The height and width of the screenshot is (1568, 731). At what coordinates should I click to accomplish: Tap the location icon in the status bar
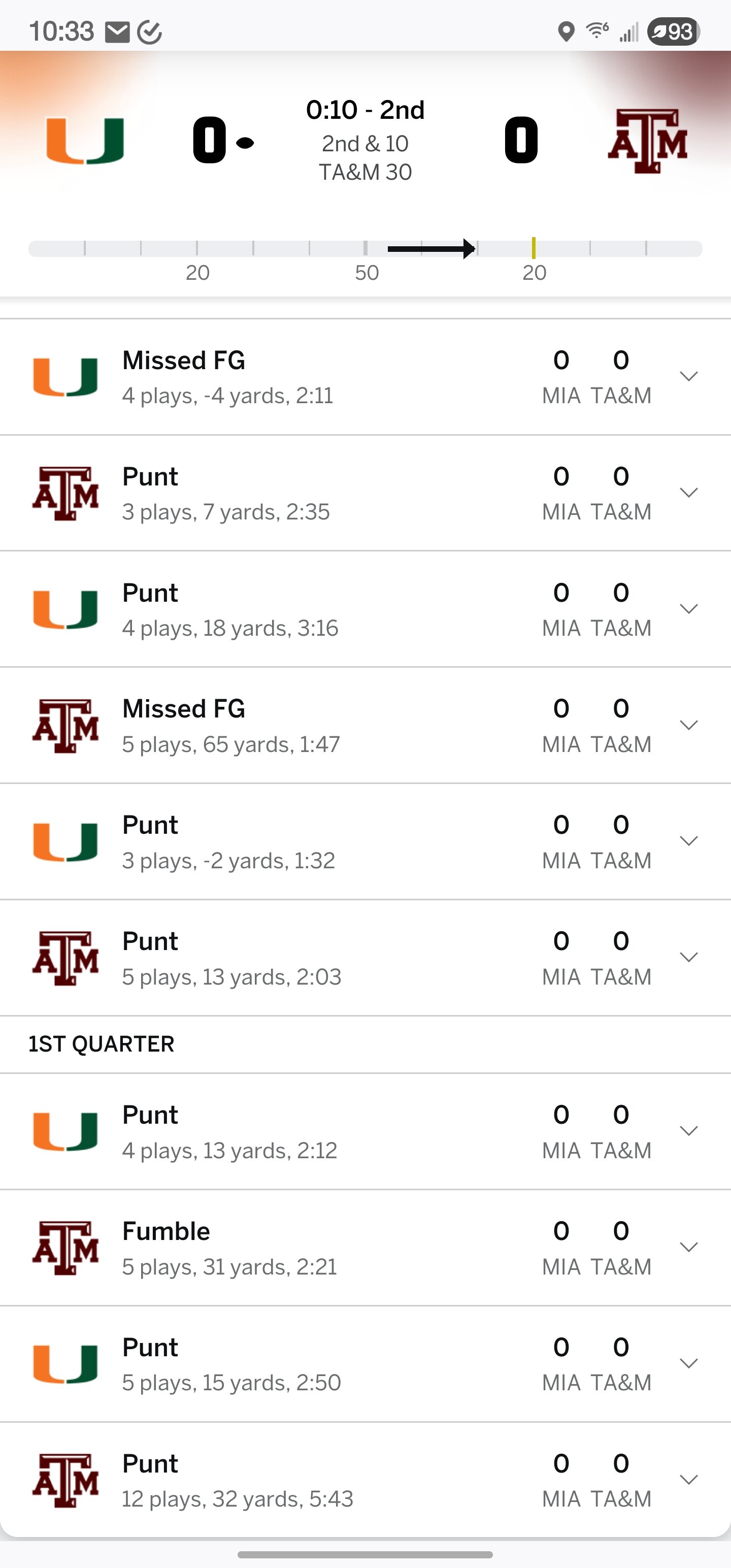(x=566, y=31)
